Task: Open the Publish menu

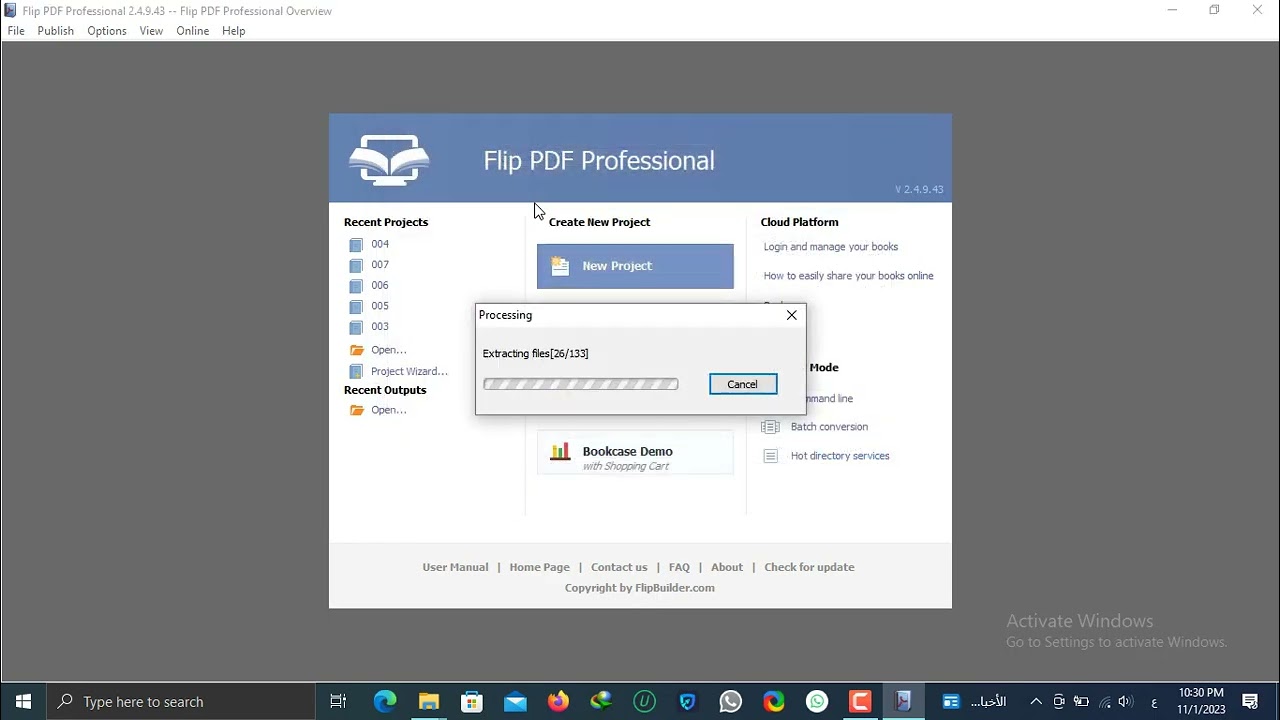Action: [56, 31]
